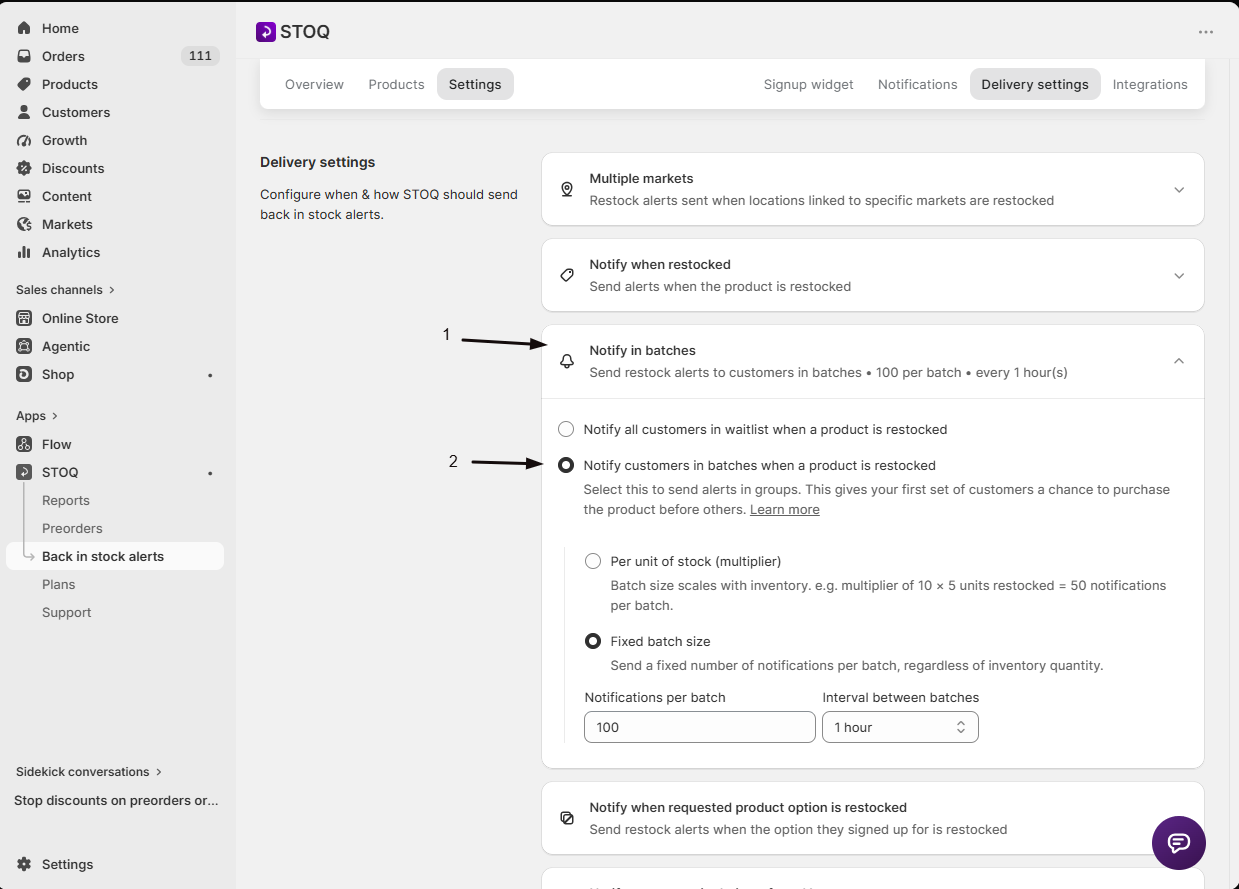This screenshot has height=889, width=1239.
Task: Expand the Multiple markets section chevron
Action: pyautogui.click(x=1179, y=190)
